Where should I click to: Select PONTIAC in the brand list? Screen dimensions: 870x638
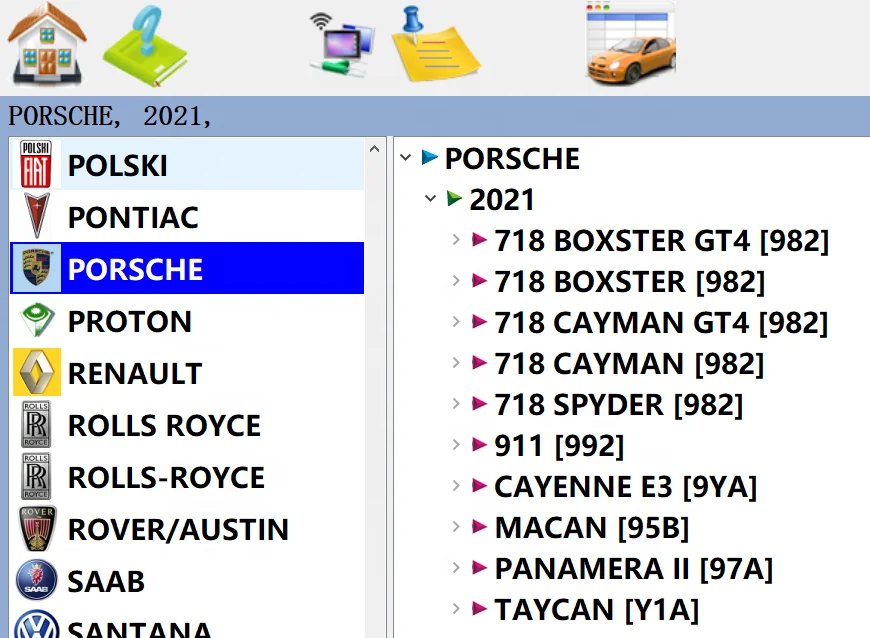click(x=187, y=216)
